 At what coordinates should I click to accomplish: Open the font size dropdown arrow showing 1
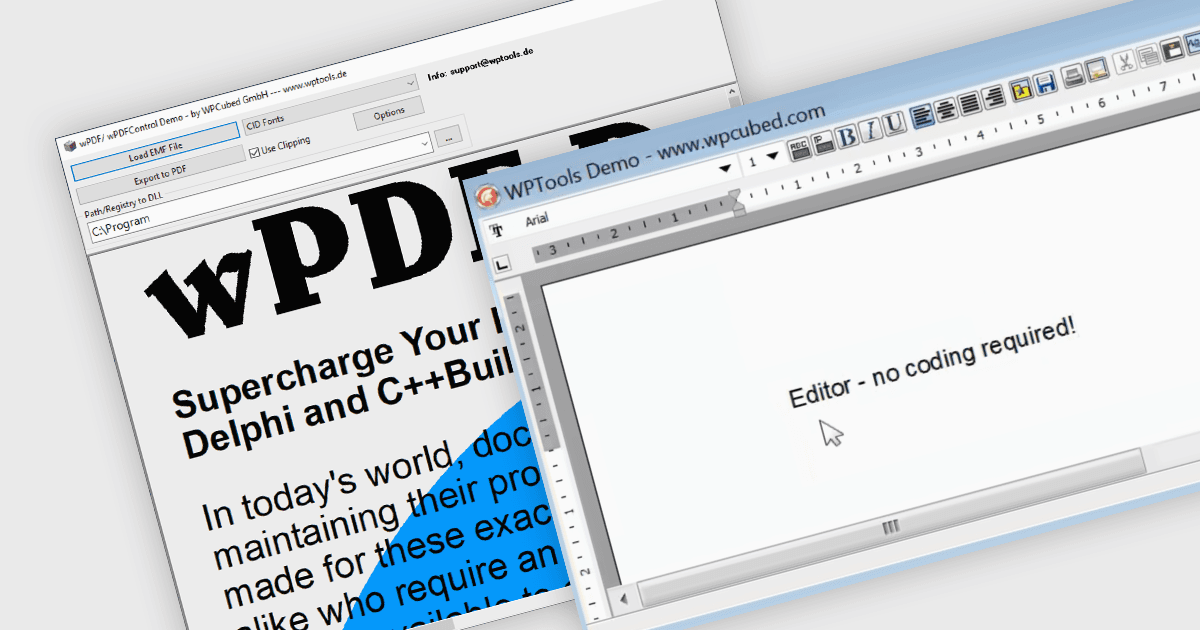[772, 155]
